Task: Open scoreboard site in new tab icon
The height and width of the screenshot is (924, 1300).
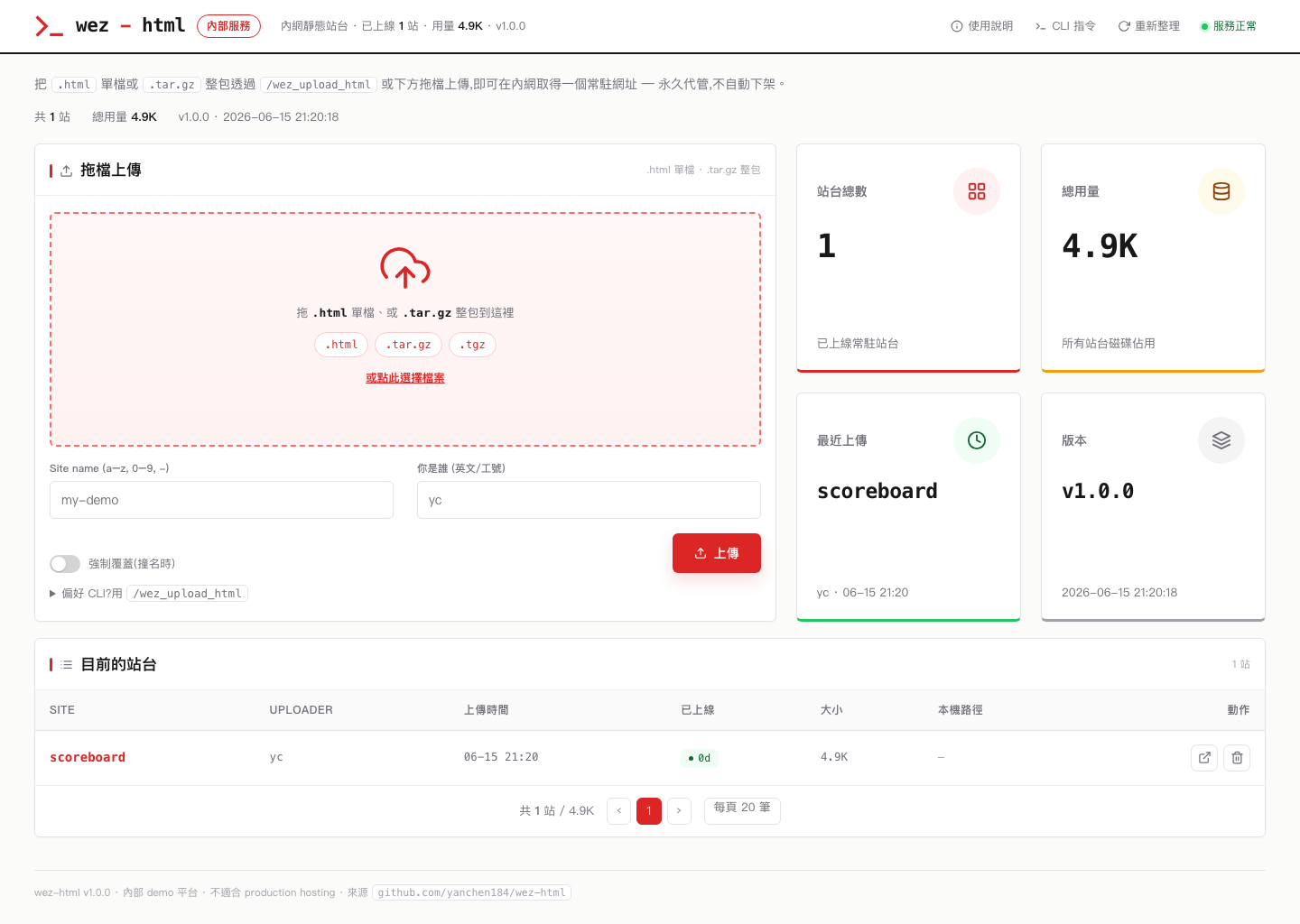Action: point(1204,758)
